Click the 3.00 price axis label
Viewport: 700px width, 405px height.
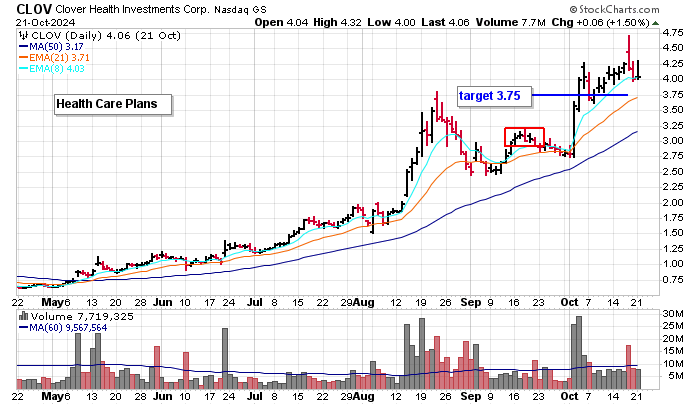(673, 141)
